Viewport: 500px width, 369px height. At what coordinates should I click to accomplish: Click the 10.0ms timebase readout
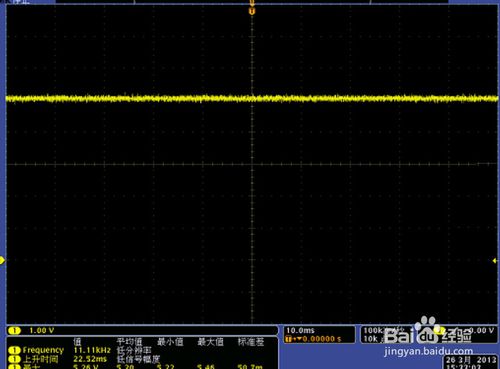pyautogui.click(x=300, y=330)
